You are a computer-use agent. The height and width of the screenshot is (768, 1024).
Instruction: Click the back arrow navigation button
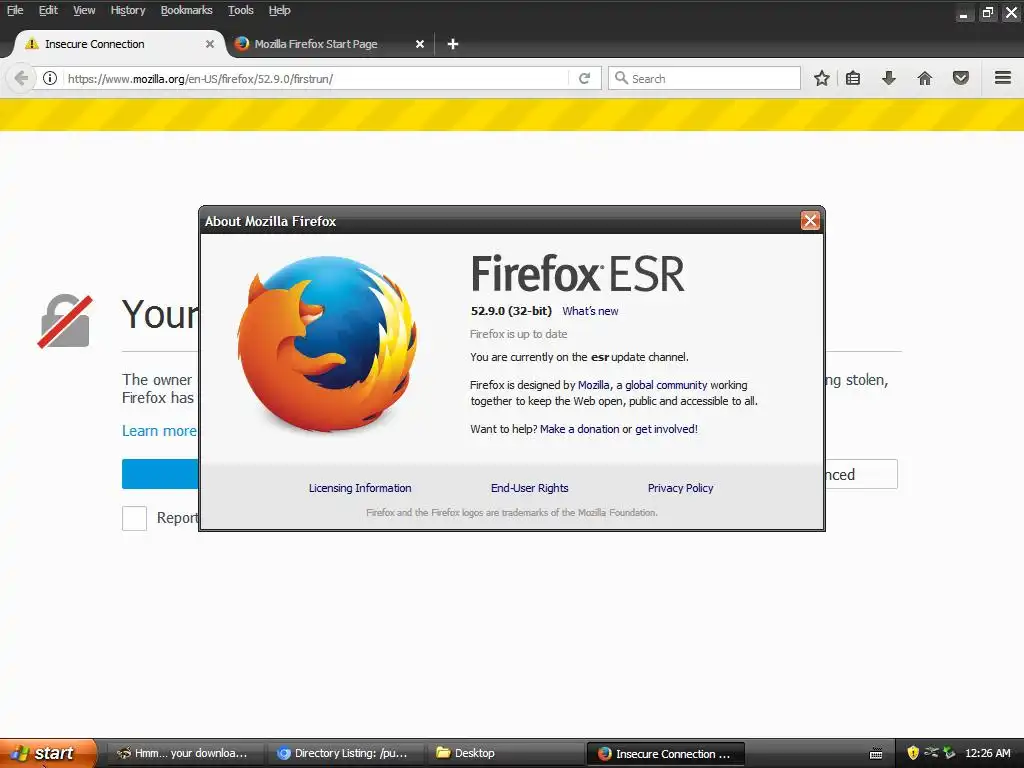coord(21,78)
